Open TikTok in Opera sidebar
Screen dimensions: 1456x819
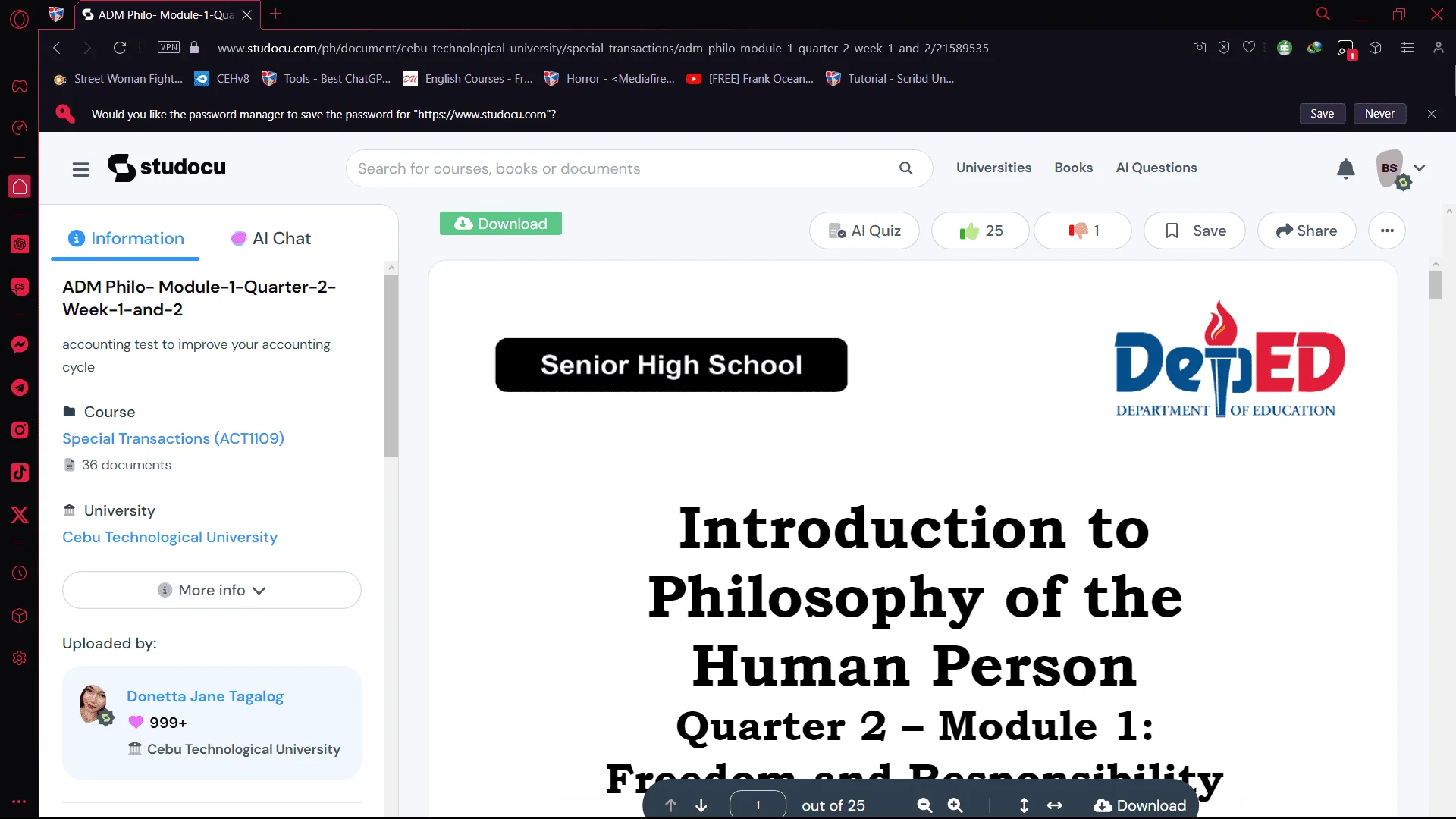click(x=20, y=472)
